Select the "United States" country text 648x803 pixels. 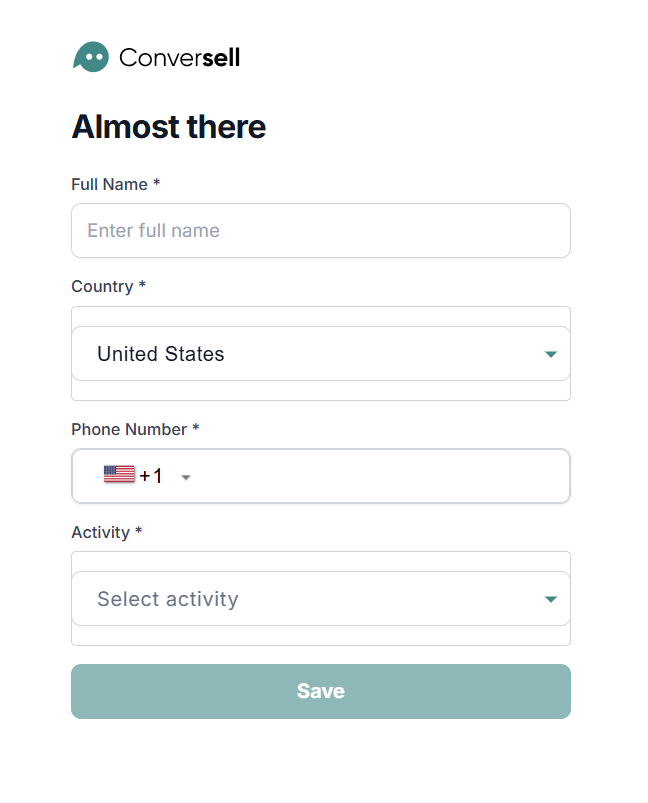point(161,354)
